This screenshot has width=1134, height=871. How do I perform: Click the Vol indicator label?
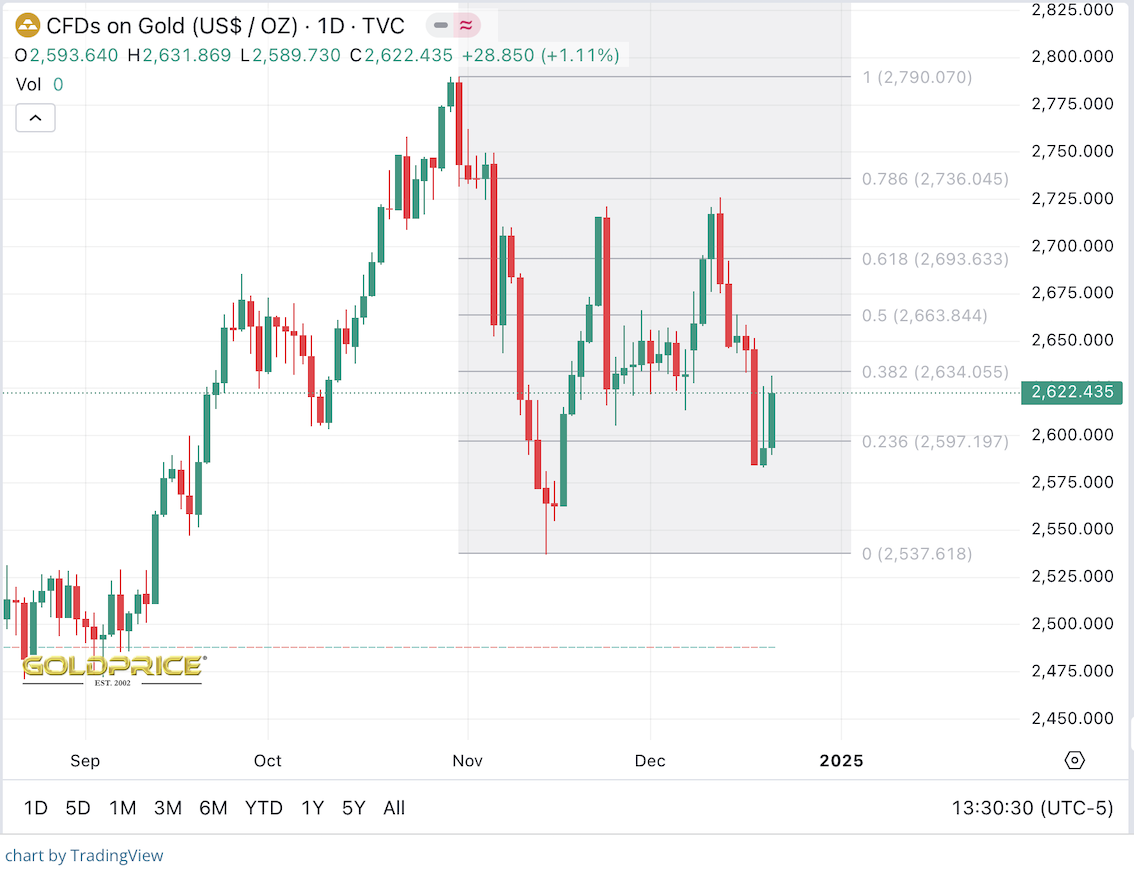coord(28,85)
